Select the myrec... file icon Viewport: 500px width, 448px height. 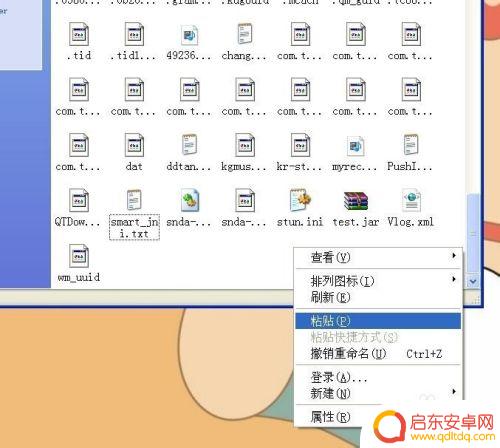[355, 146]
